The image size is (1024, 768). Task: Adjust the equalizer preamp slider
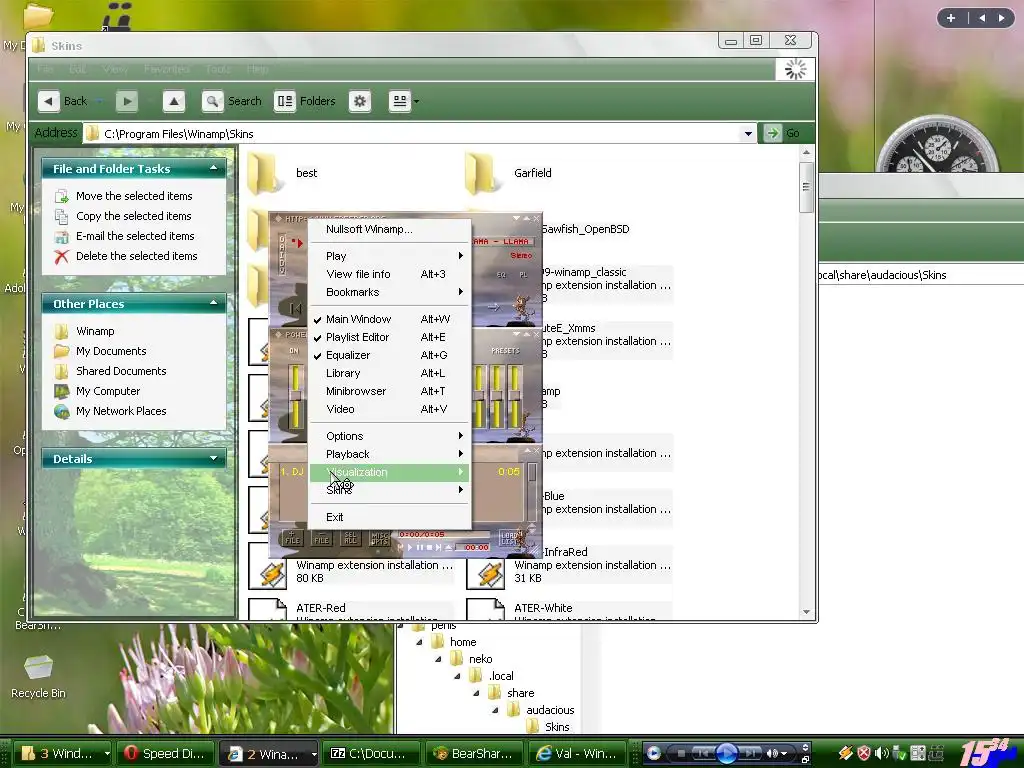click(x=295, y=396)
